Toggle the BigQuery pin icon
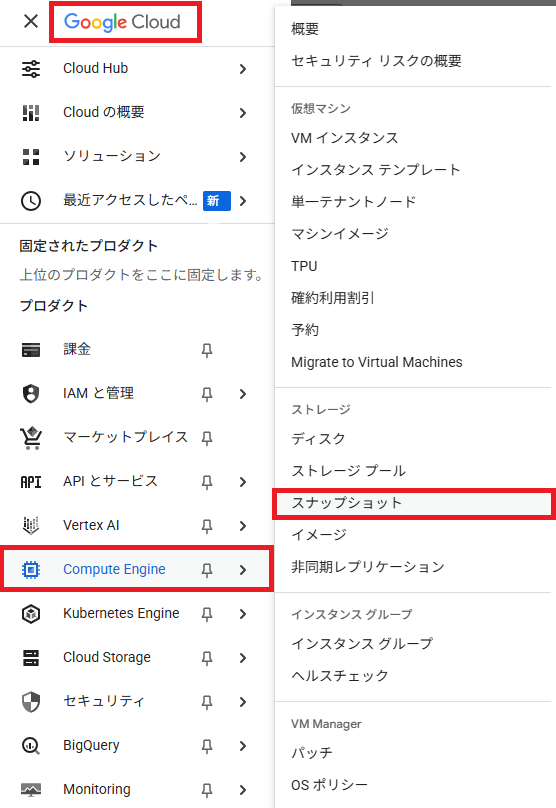Screen dimensions: 556x808 [x=207, y=746]
